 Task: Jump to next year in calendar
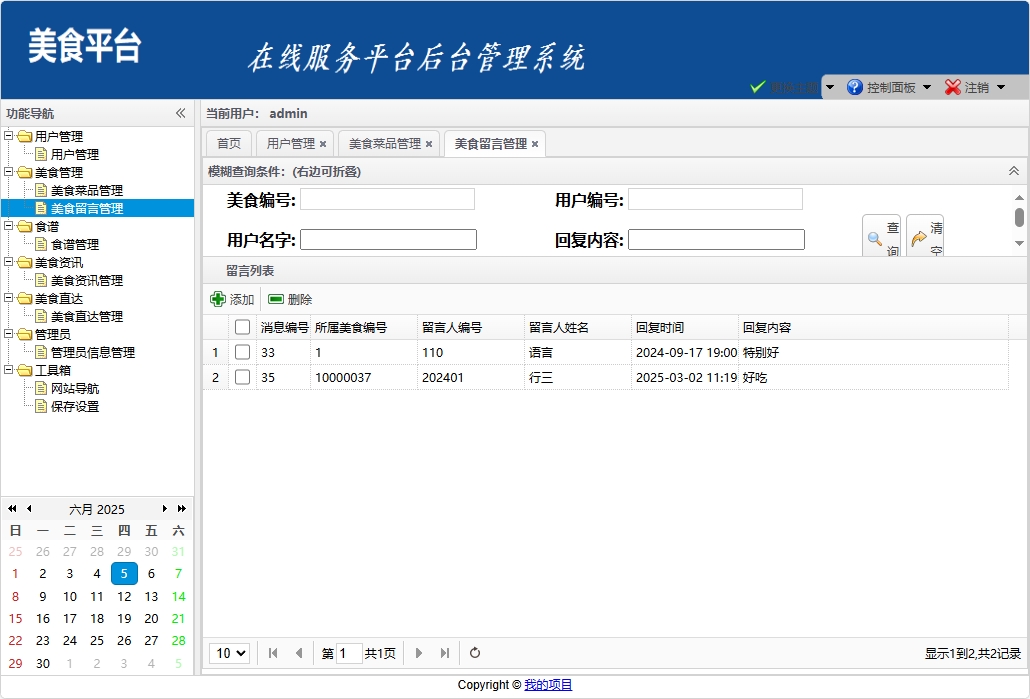coord(182,509)
